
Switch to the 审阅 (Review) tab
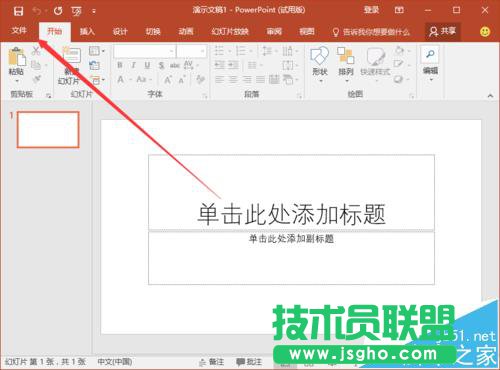274,31
